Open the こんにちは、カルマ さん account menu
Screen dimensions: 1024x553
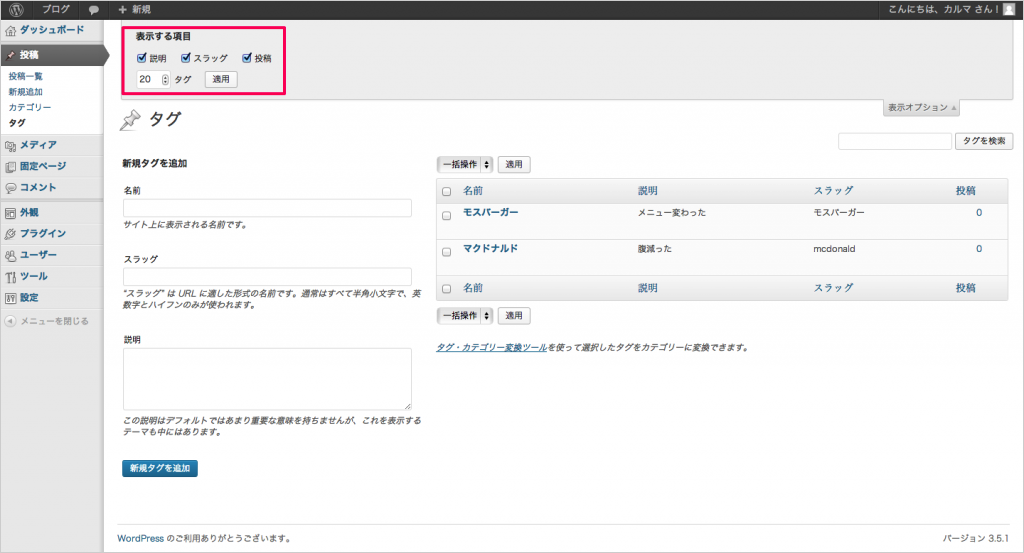pyautogui.click(x=944, y=9)
